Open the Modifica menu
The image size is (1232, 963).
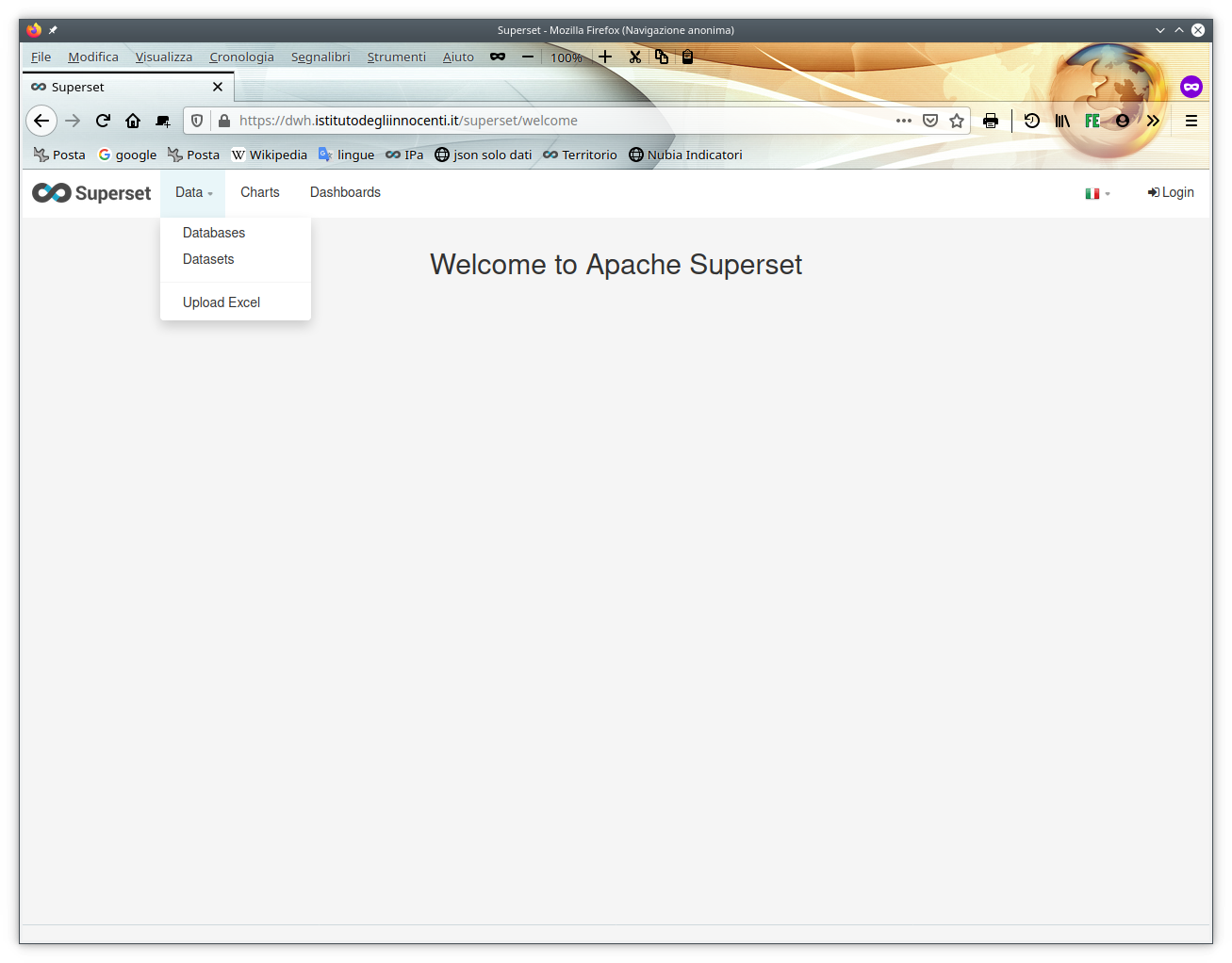point(93,57)
